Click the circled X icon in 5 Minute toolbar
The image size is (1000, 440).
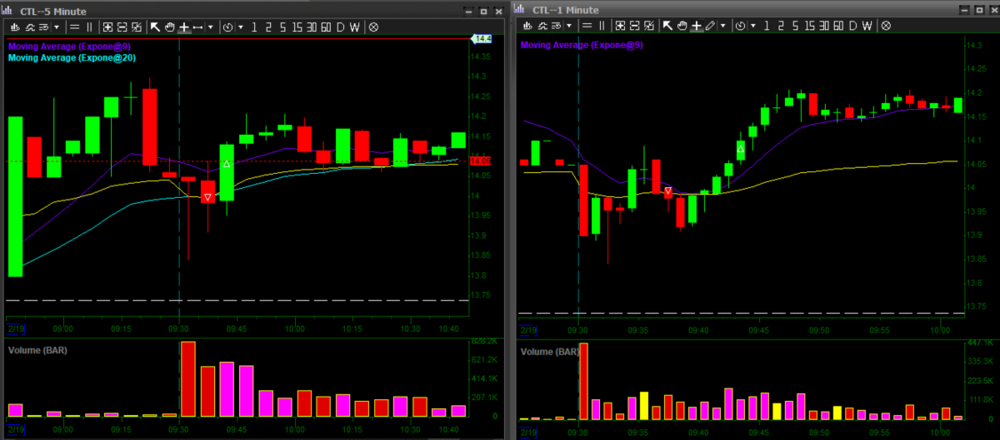pos(373,27)
